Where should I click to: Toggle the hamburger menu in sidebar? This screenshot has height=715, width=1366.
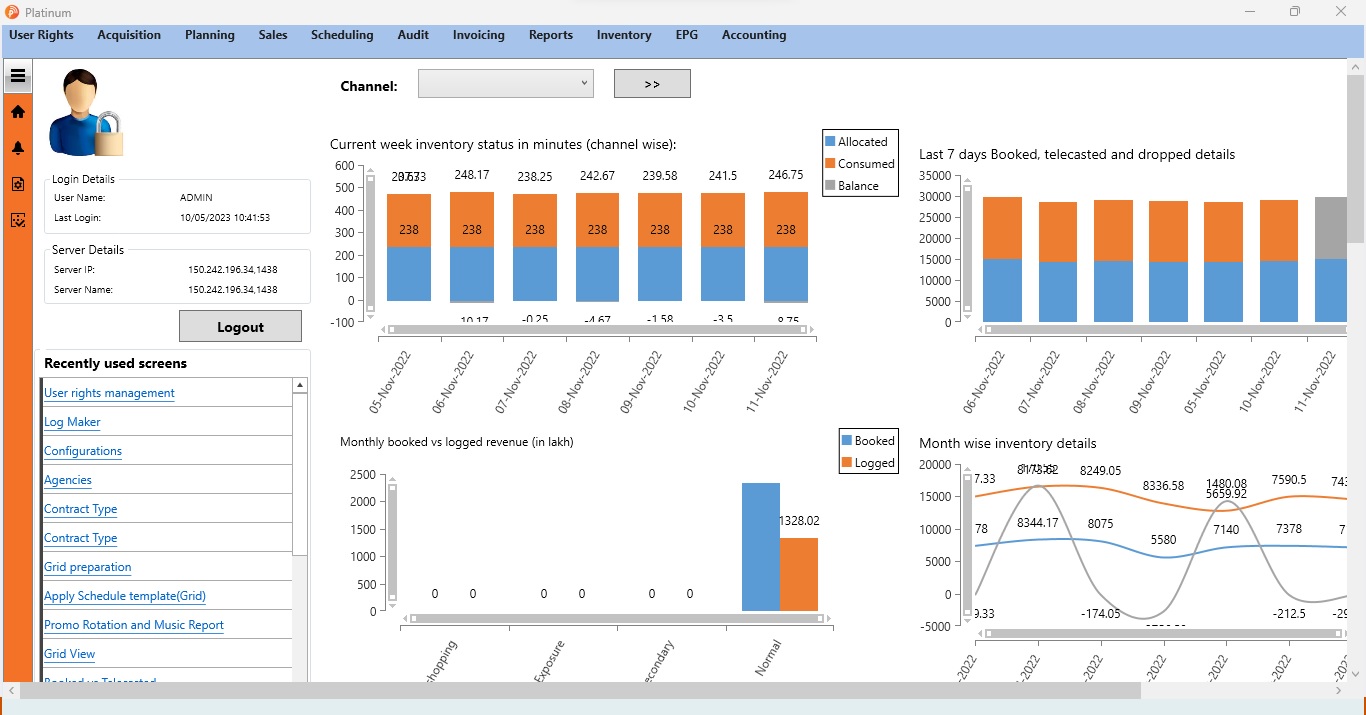[x=18, y=76]
